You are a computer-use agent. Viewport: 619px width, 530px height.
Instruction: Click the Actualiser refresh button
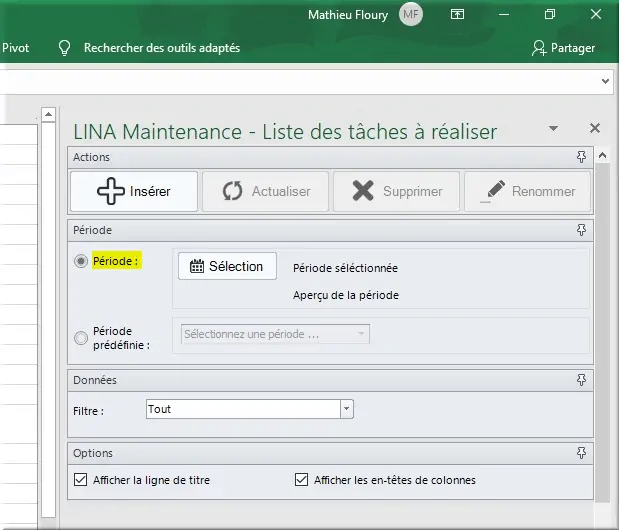pyautogui.click(x=264, y=191)
